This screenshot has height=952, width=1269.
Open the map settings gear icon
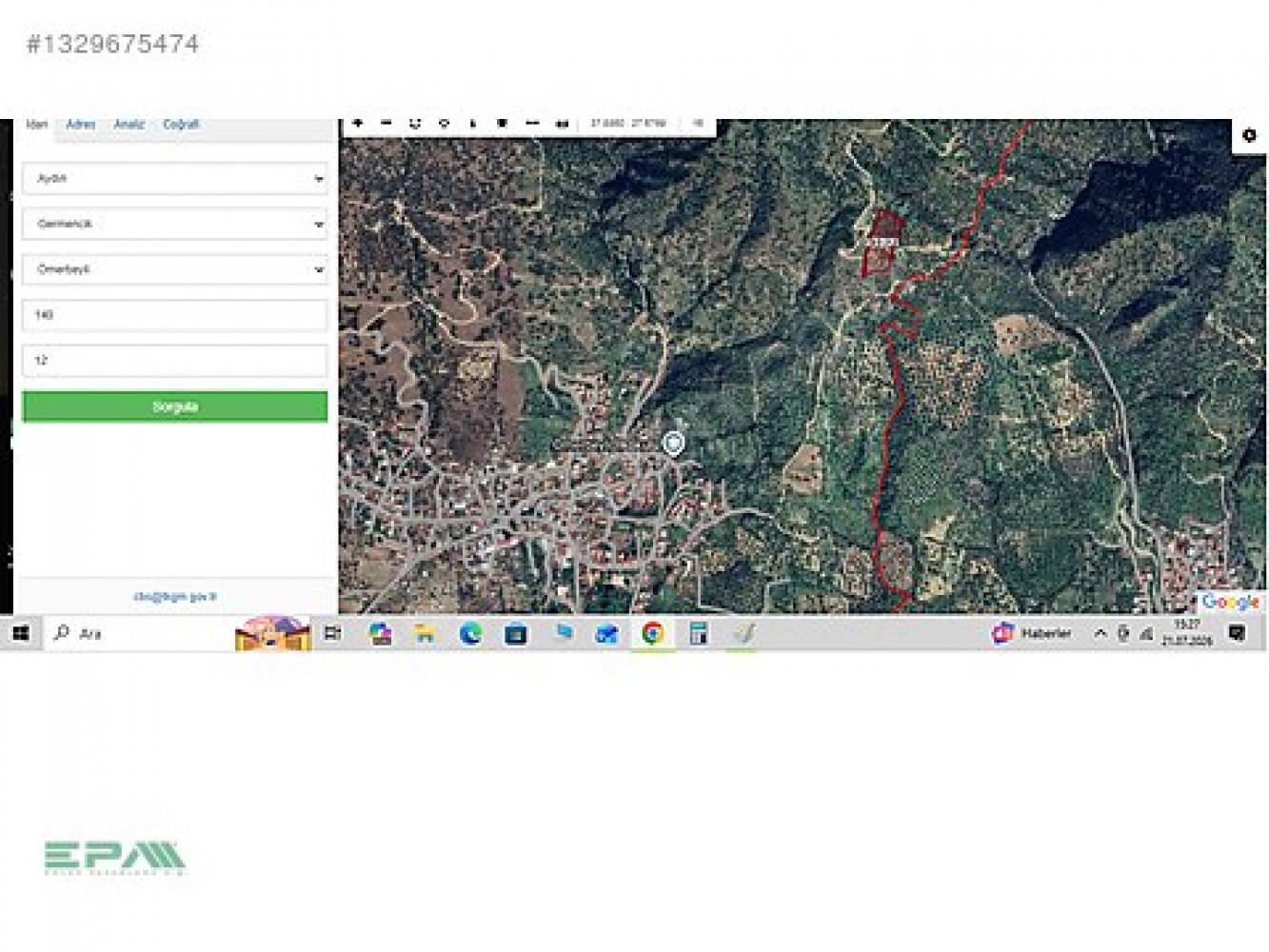pos(1249,135)
